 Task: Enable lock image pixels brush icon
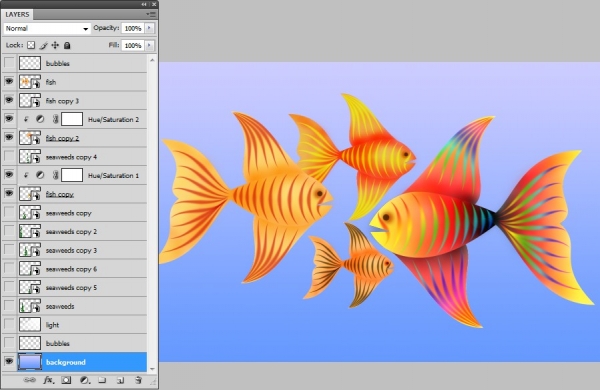pos(43,46)
